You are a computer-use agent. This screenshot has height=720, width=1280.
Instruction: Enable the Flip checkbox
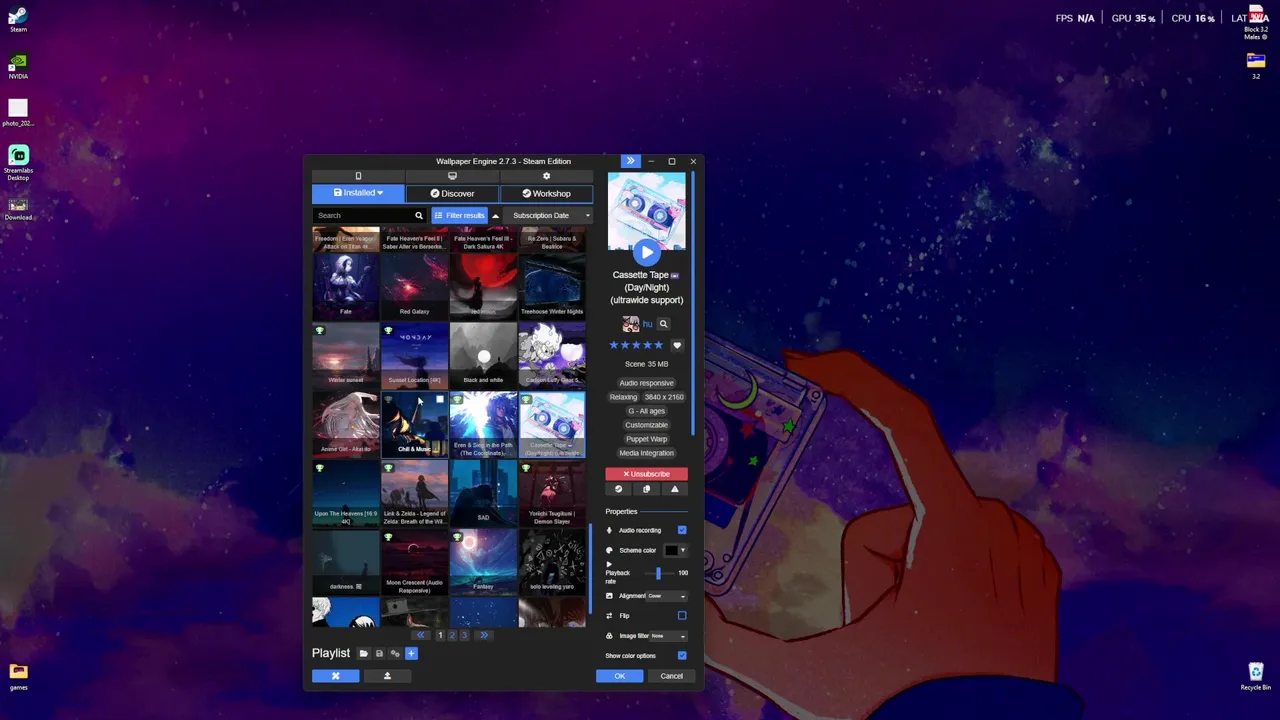[x=682, y=616]
